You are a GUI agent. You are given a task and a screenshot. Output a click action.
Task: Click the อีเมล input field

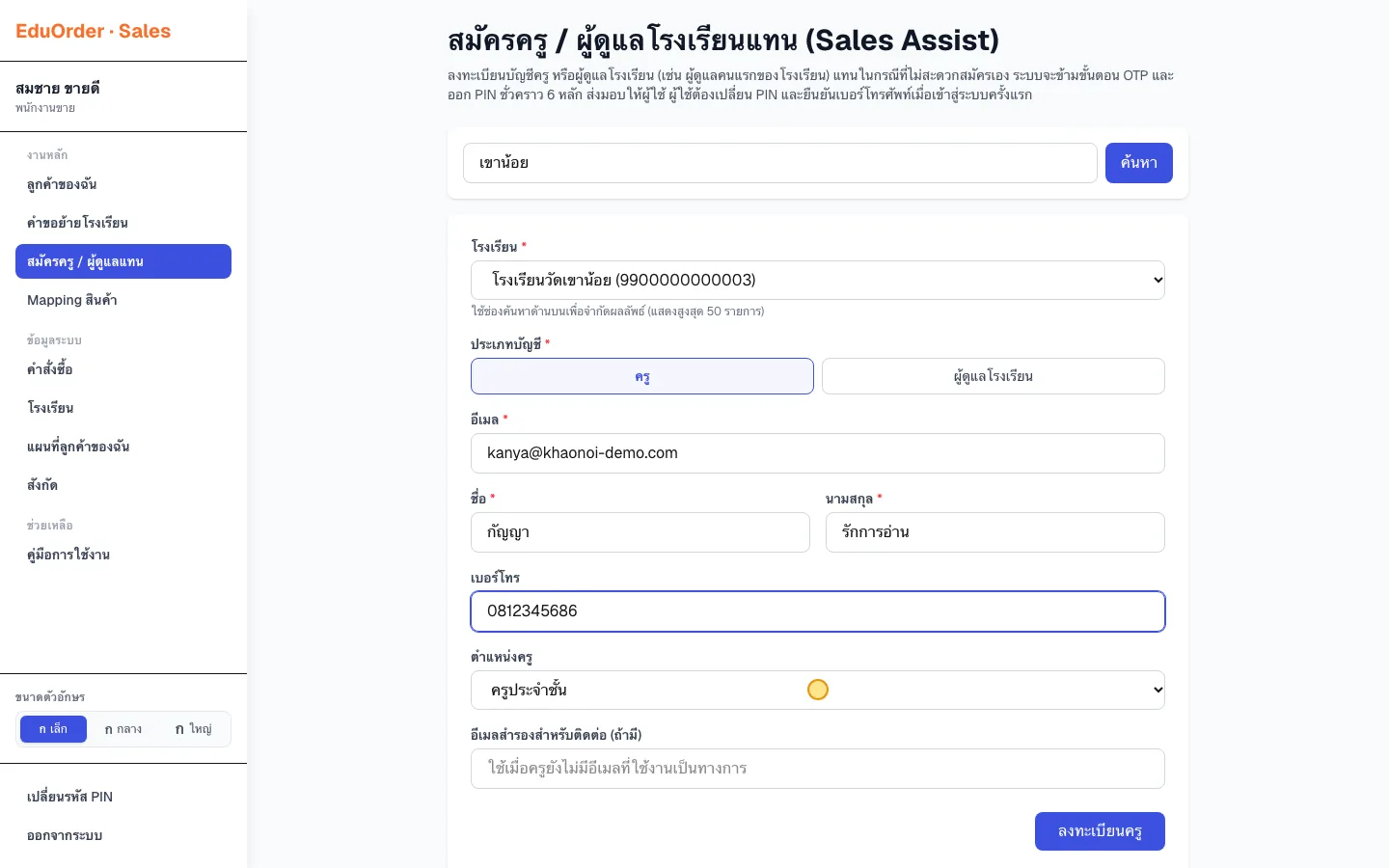click(x=818, y=453)
